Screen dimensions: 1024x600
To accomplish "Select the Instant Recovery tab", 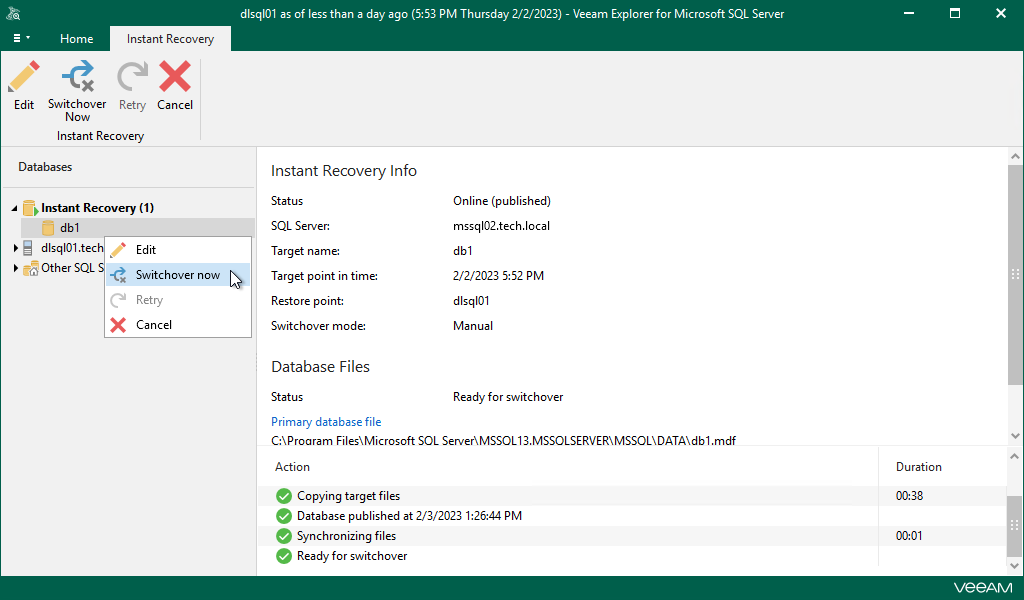I will click(x=170, y=39).
